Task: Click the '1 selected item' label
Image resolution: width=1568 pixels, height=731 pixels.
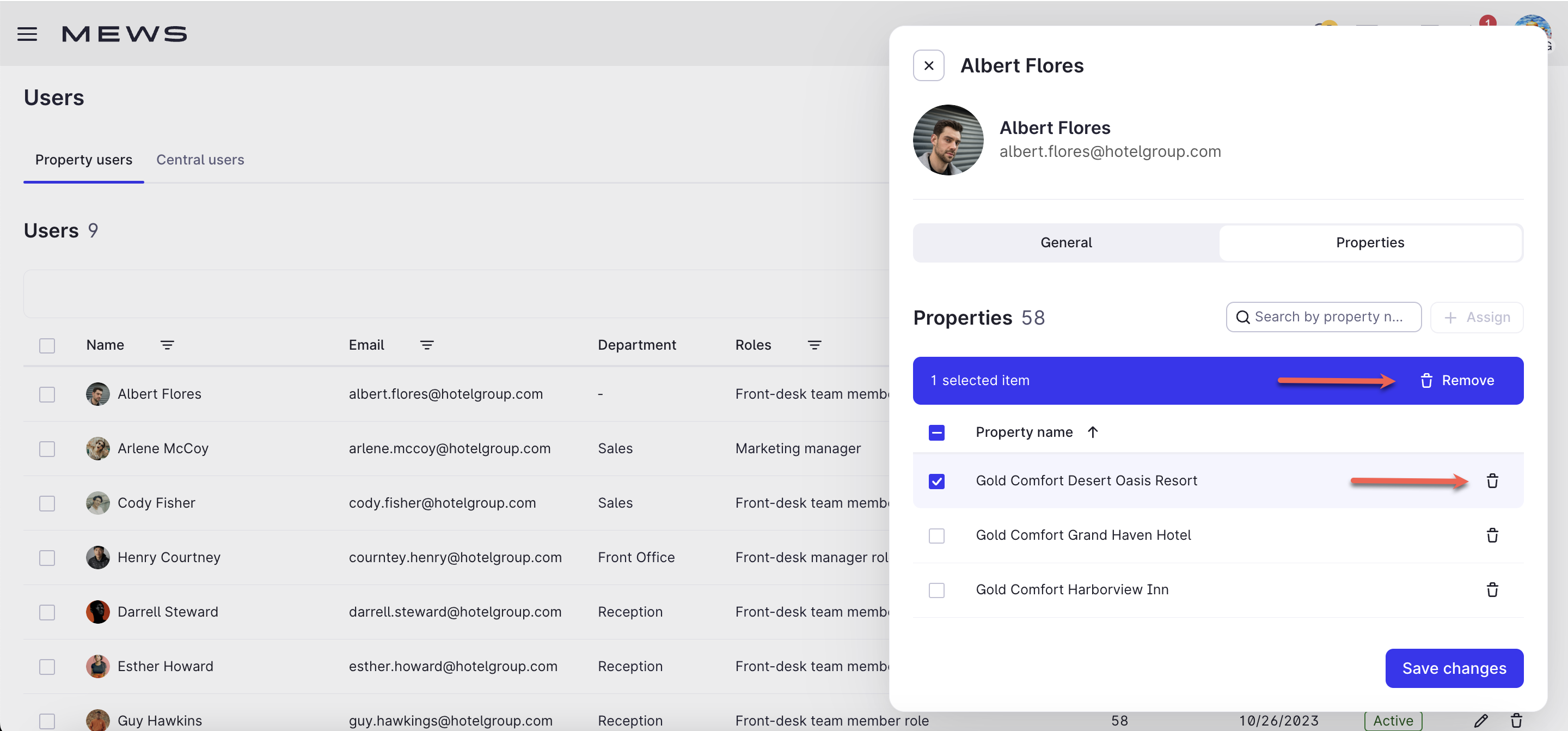Action: (980, 381)
